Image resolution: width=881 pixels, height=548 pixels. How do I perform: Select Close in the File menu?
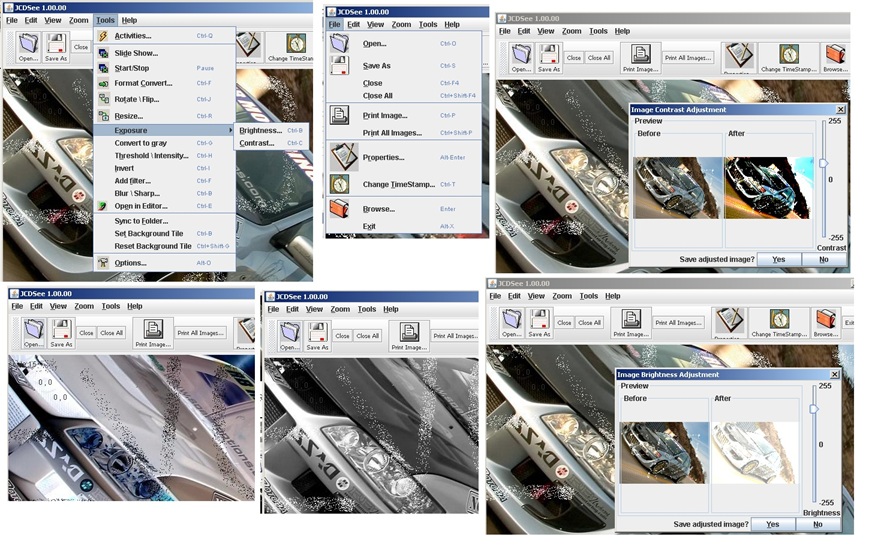pos(403,83)
